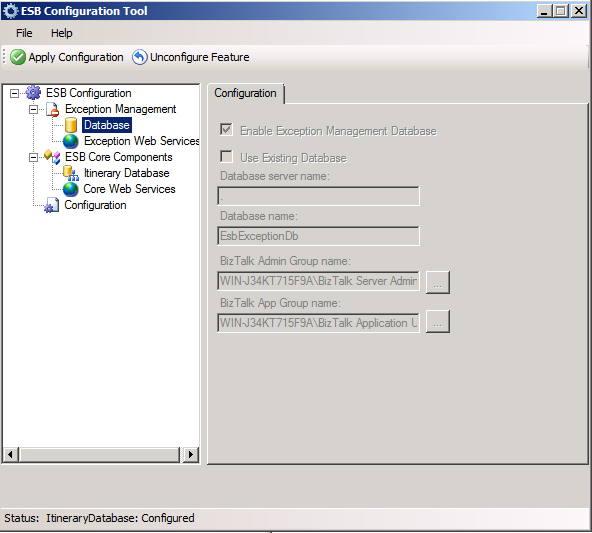Viewport: 592px width, 533px height.
Task: Click the ESB Configuration gear icon in tree
Action: point(33,93)
